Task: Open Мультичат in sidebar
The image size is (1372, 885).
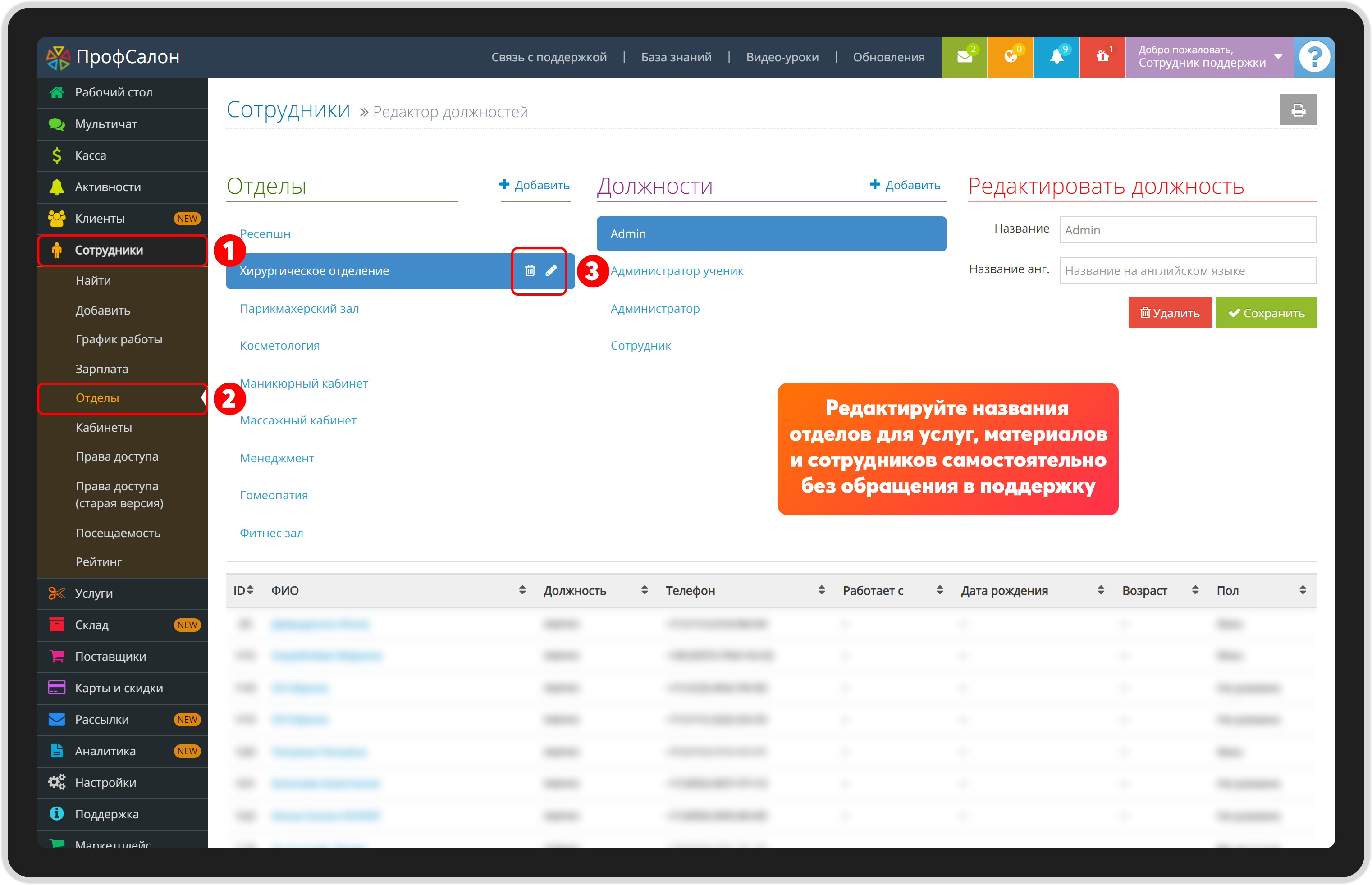Action: pyautogui.click(x=123, y=124)
